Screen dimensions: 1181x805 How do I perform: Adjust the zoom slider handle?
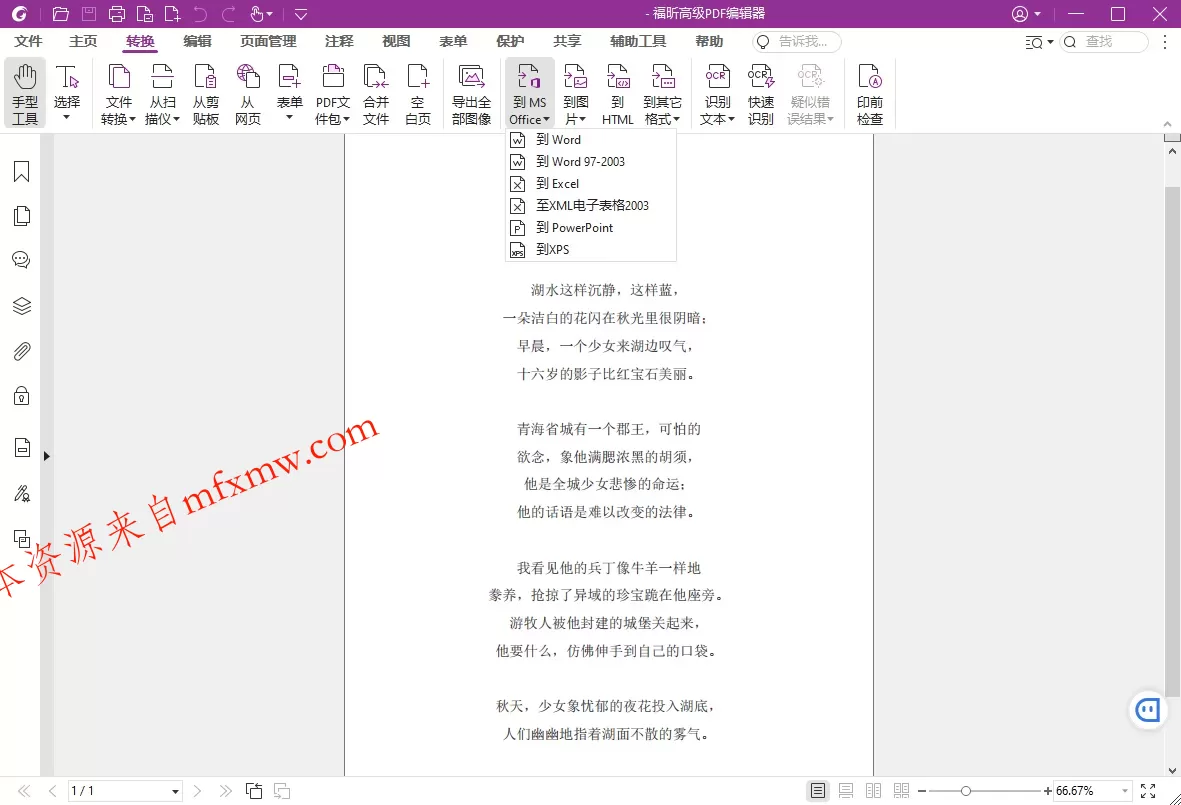[966, 791]
